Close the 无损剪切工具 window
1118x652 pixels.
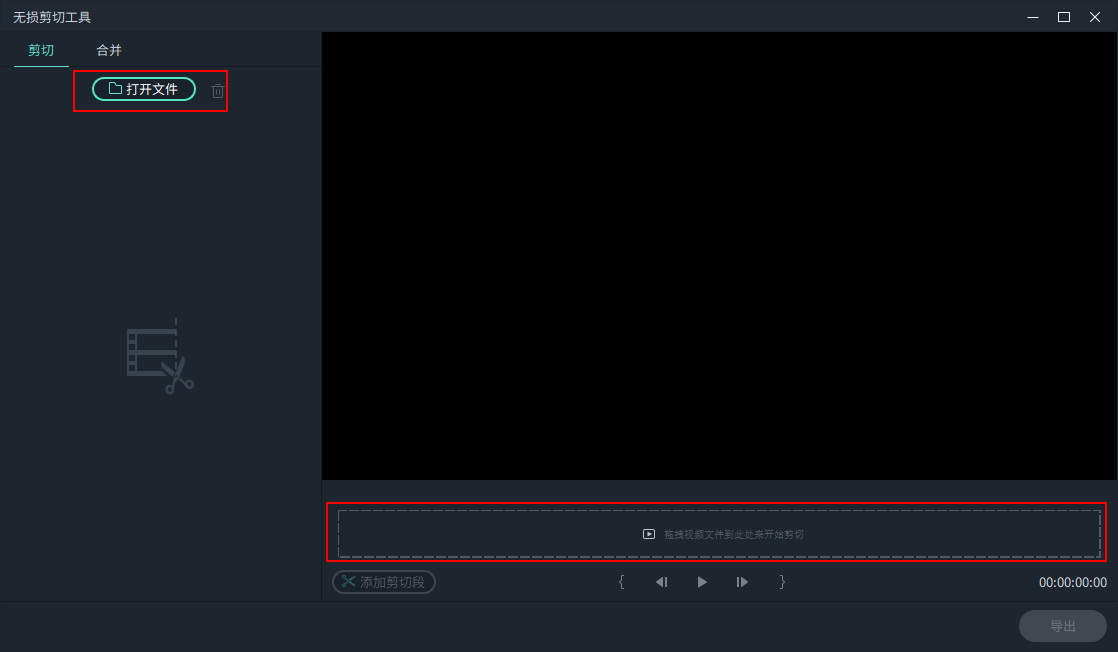(x=1095, y=17)
